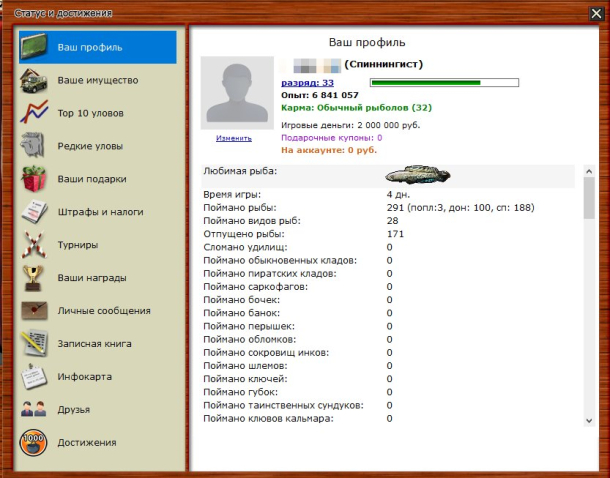Viewport: 610px width, 478px height.
Task: Click the profile avatar placeholder image
Action: tap(237, 92)
